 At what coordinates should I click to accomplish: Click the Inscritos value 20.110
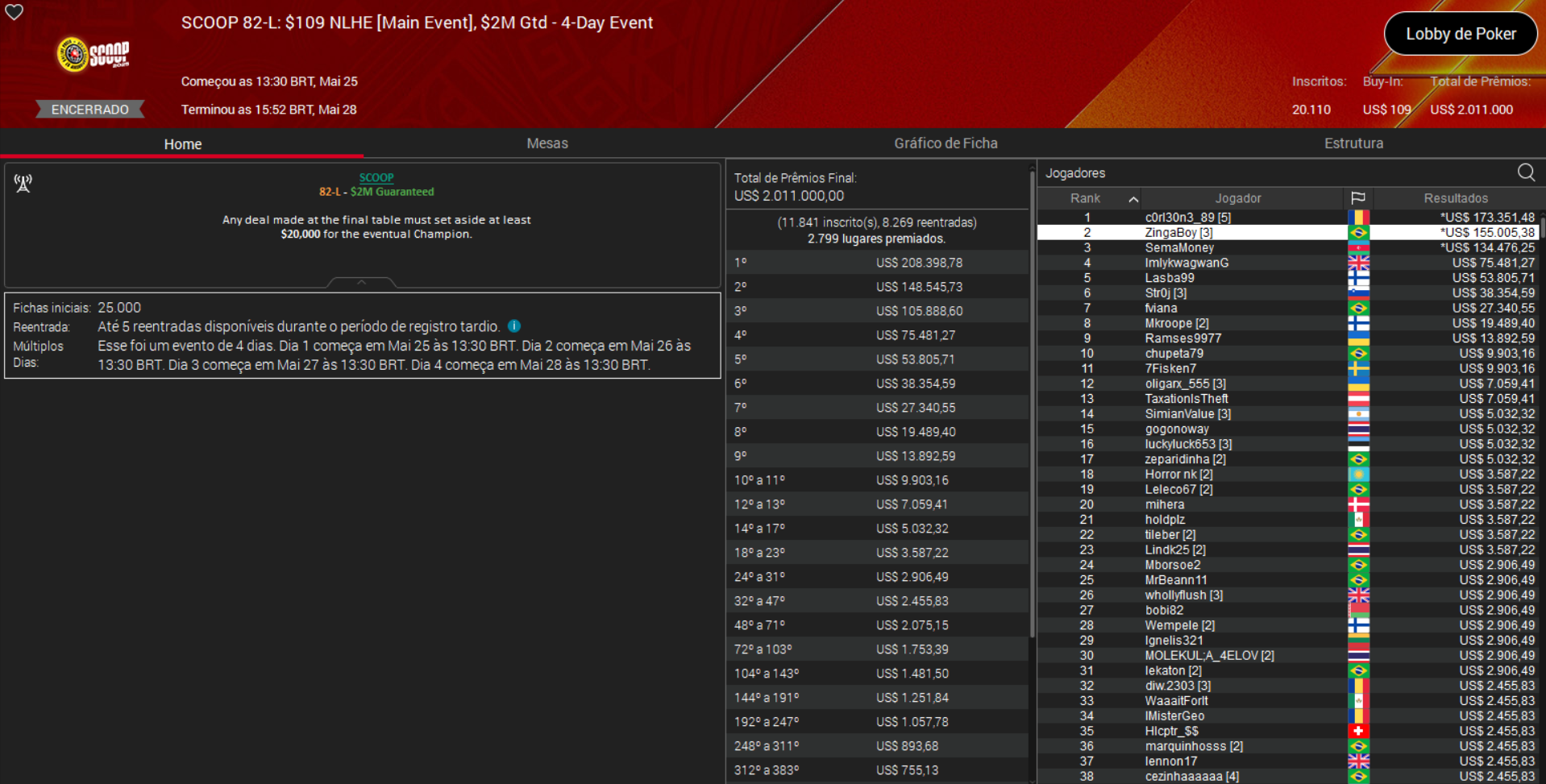(1311, 110)
